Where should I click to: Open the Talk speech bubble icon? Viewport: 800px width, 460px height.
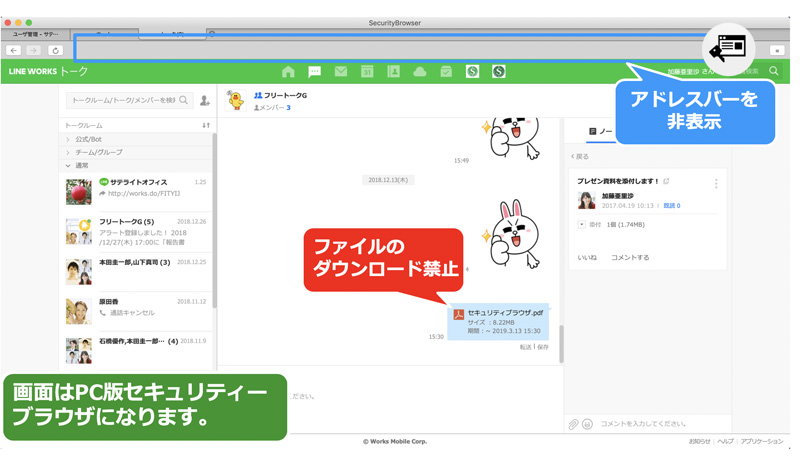pyautogui.click(x=315, y=71)
